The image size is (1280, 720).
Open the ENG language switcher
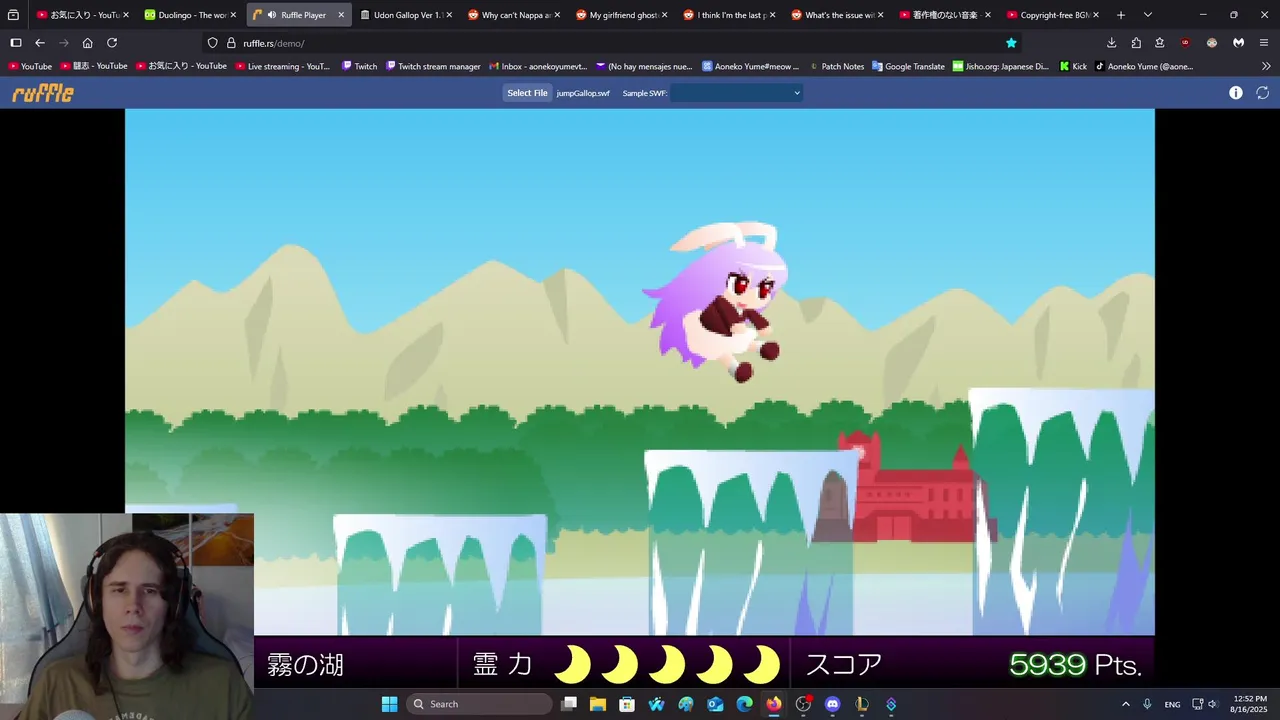click(x=1172, y=704)
